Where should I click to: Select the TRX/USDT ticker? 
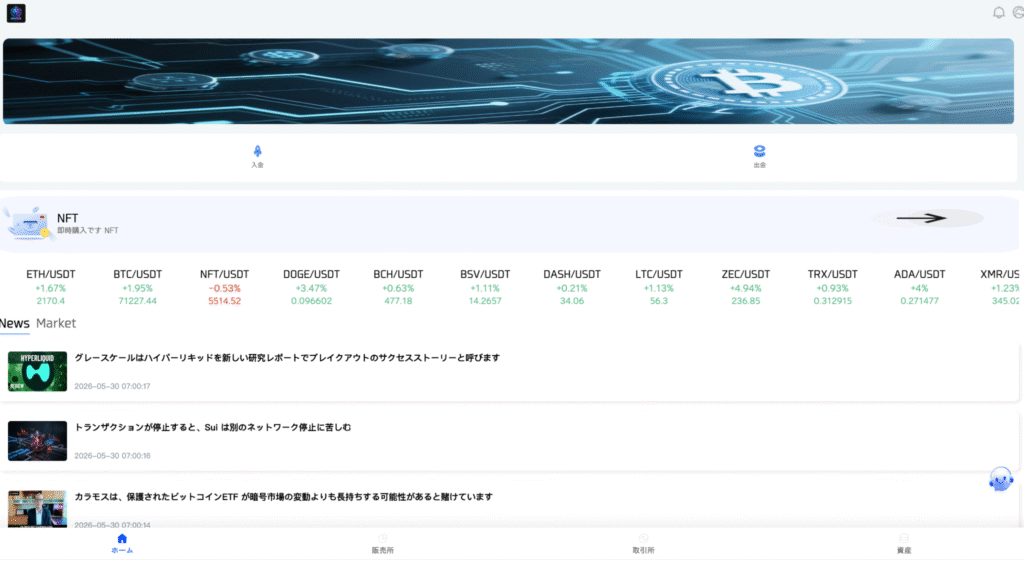click(x=832, y=287)
